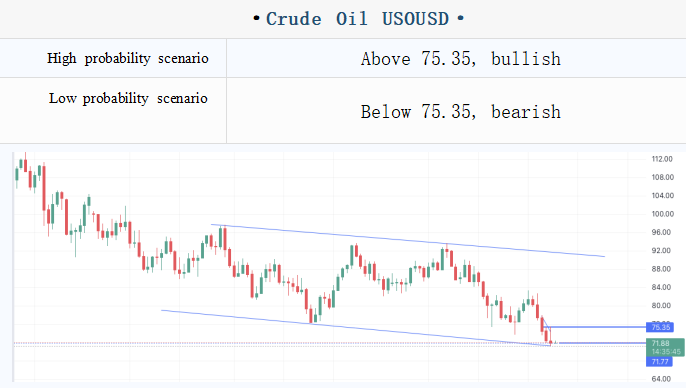The image size is (686, 388).
Task: Click the 100.00 axis value
Action: 662,214
